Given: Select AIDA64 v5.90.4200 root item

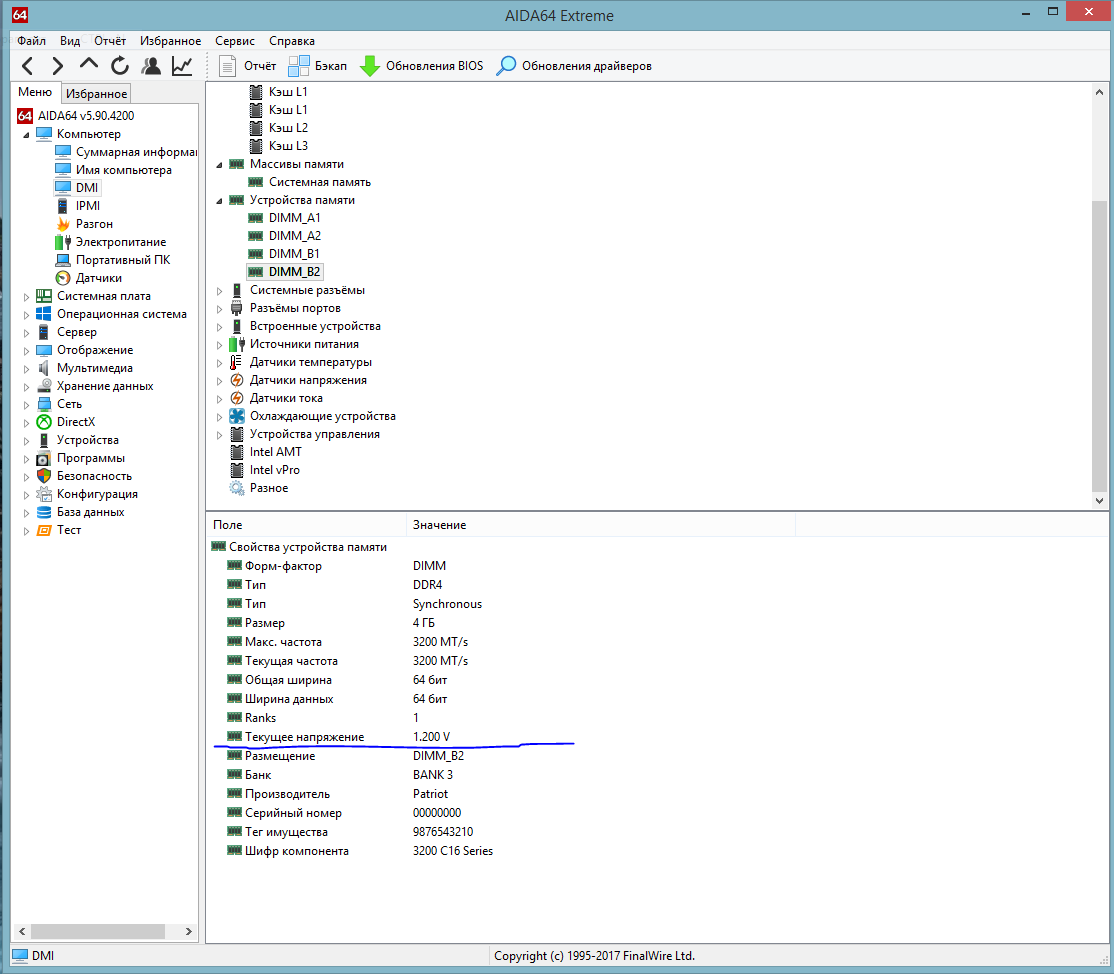Looking at the screenshot, I should pyautogui.click(x=75, y=116).
